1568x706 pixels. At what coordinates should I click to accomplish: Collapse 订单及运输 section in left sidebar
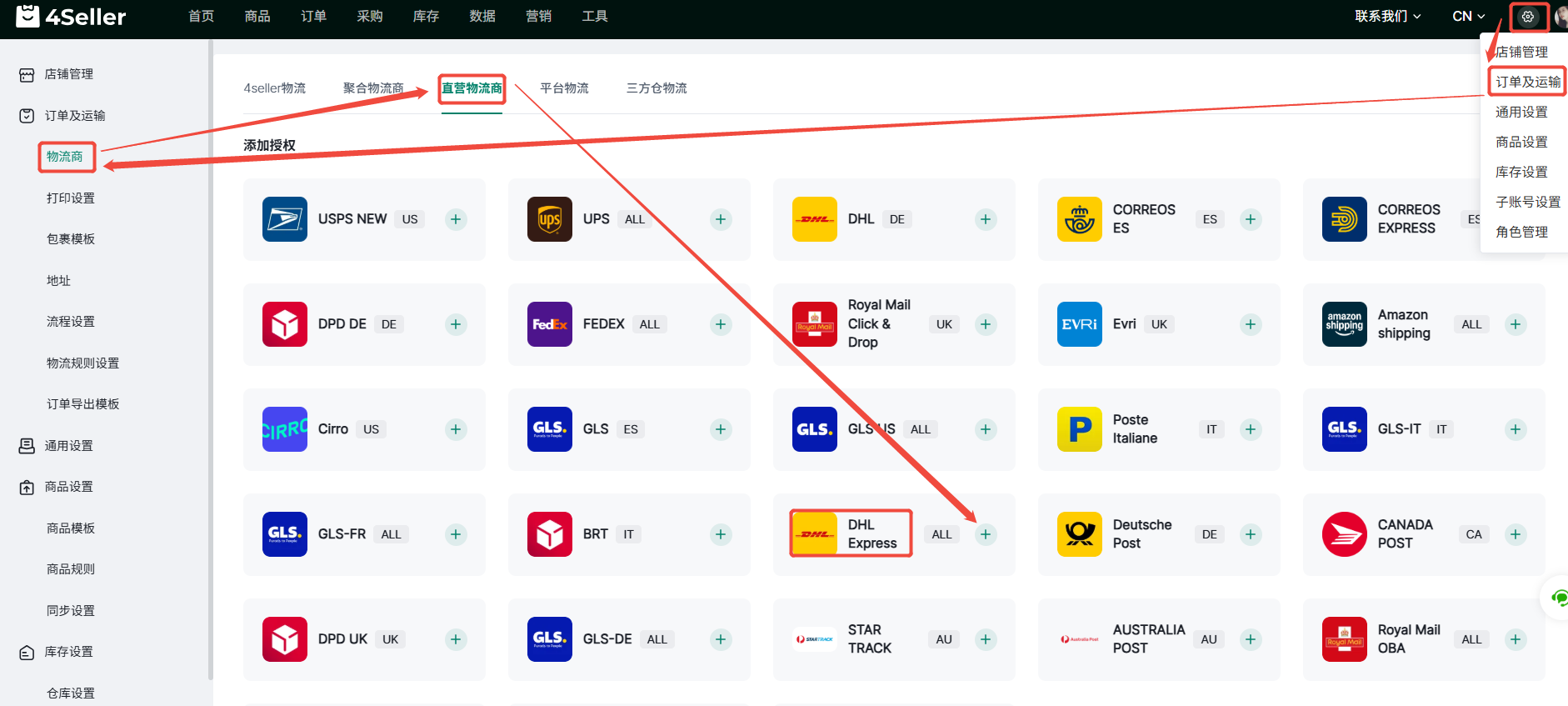pyautogui.click(x=74, y=116)
